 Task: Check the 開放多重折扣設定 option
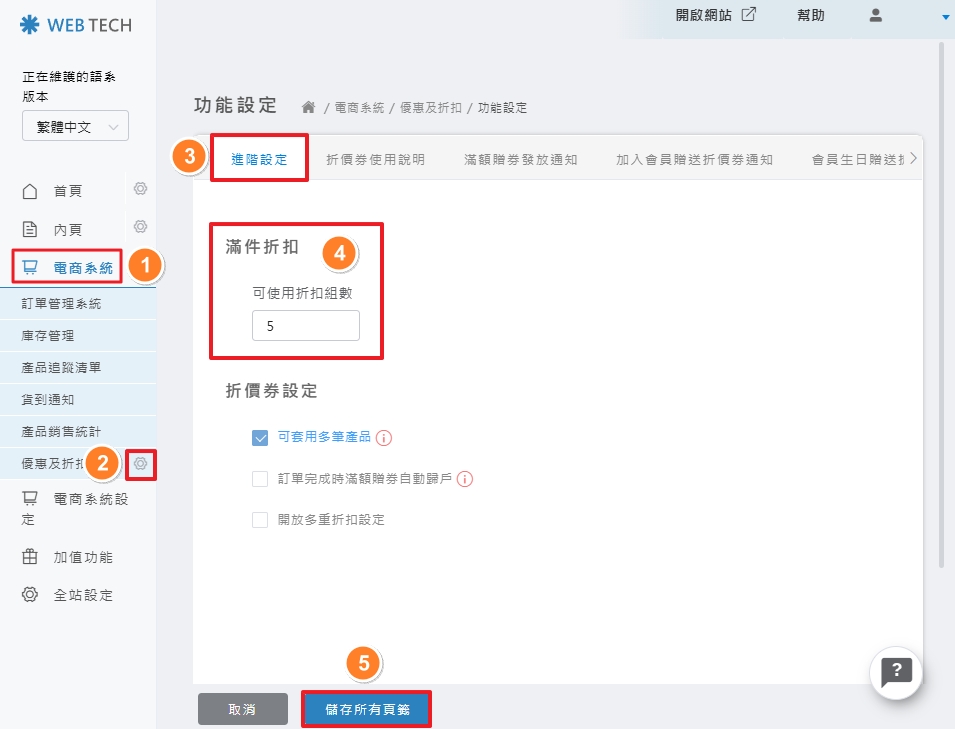260,520
